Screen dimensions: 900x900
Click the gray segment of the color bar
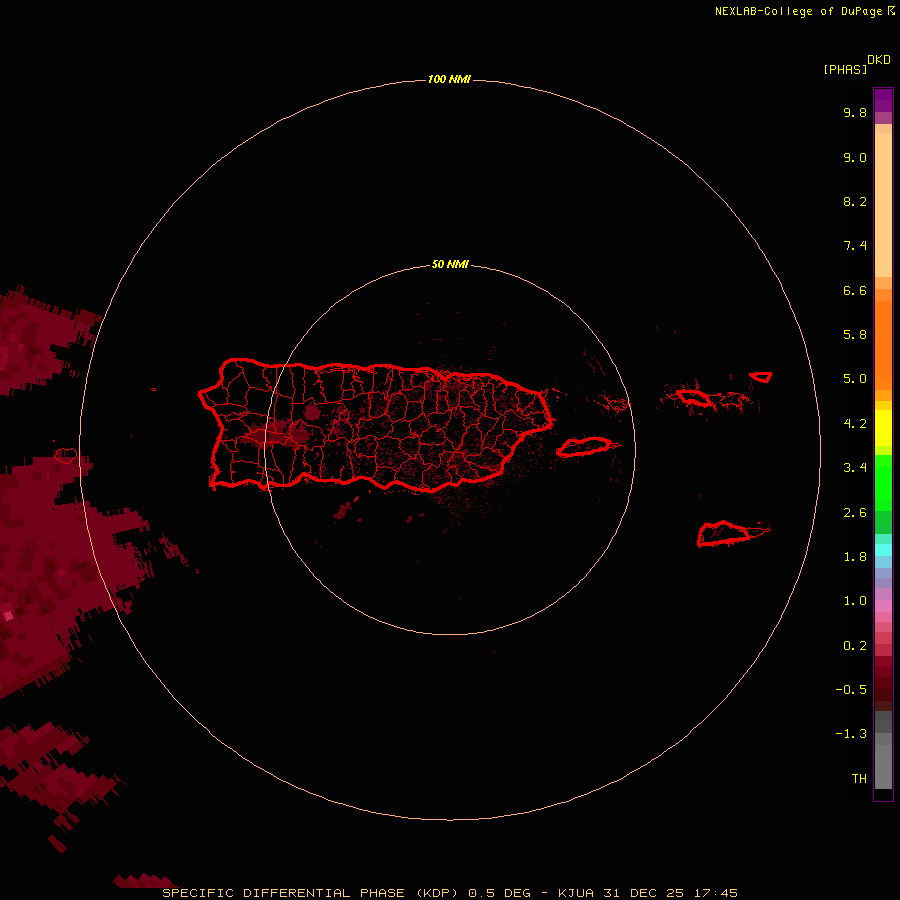click(x=883, y=750)
